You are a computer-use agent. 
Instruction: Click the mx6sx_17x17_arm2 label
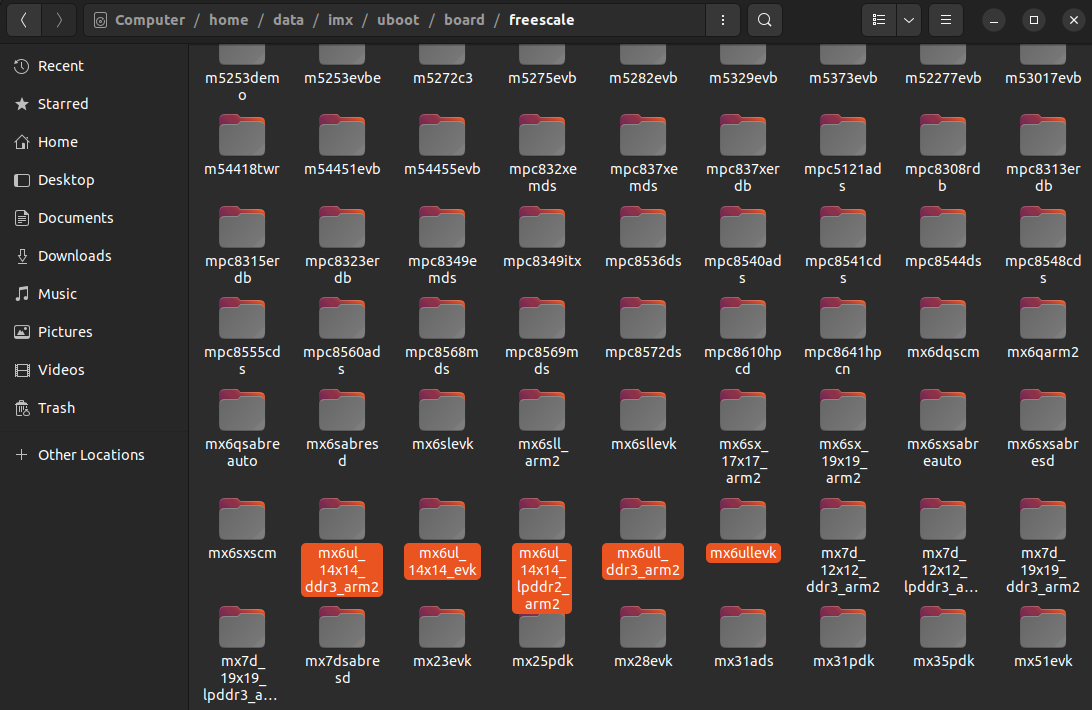click(x=743, y=461)
